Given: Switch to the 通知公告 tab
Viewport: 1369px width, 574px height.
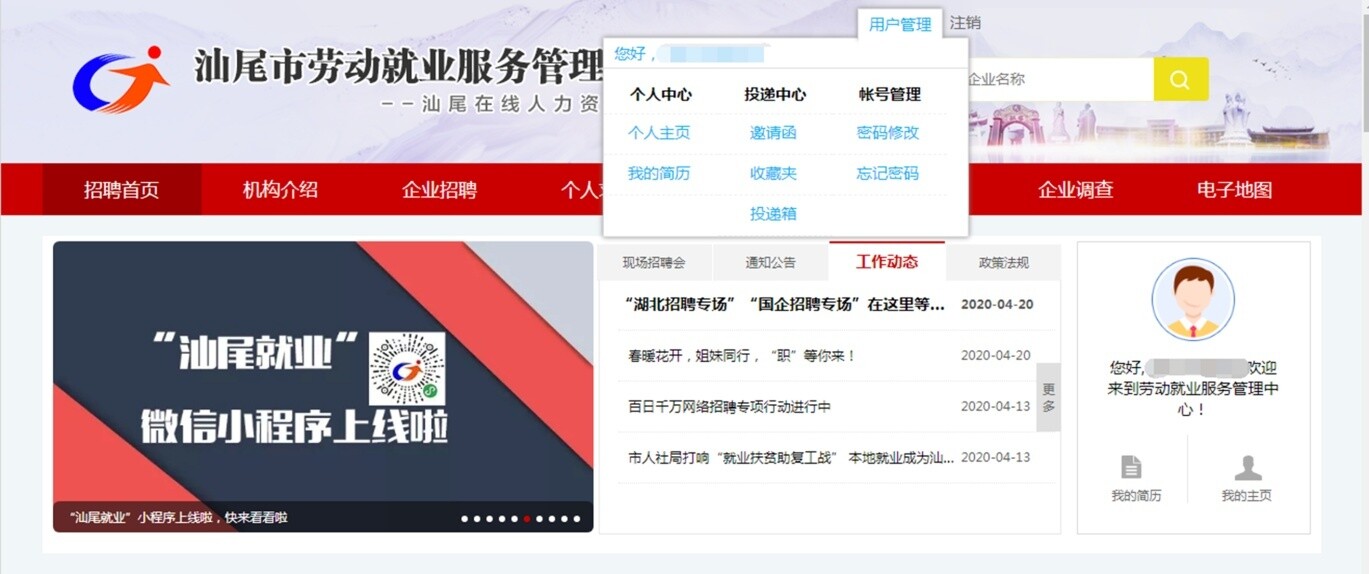Looking at the screenshot, I should (770, 263).
